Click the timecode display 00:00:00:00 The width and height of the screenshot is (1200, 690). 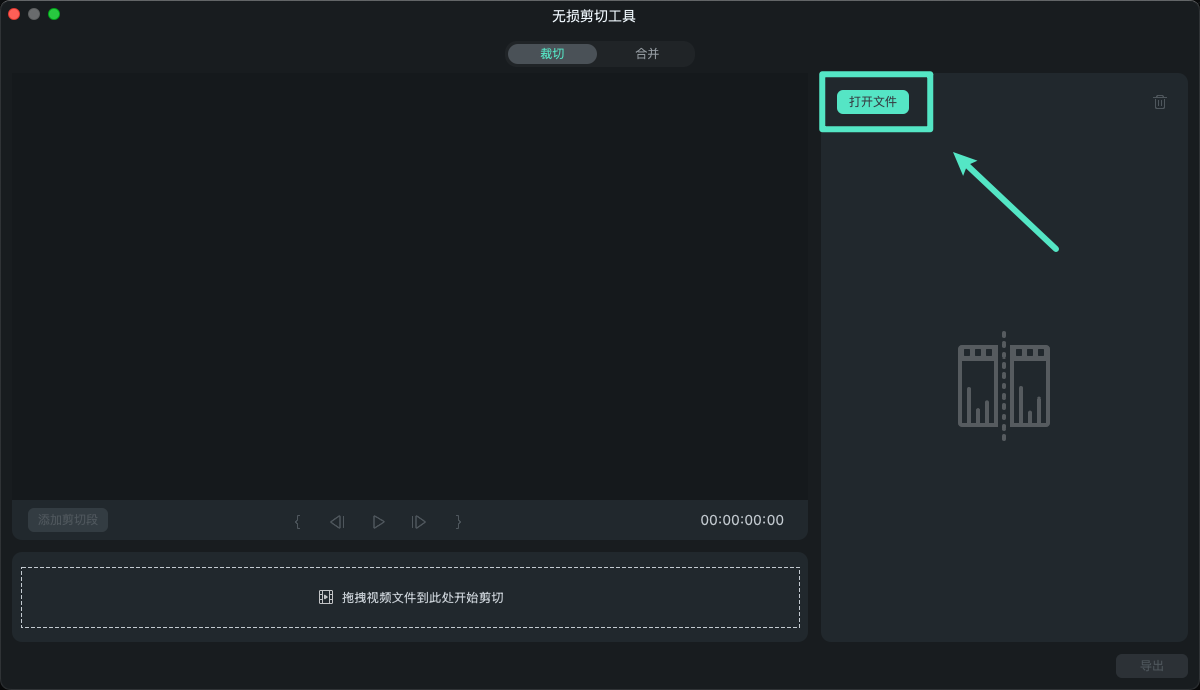[x=741, y=520]
